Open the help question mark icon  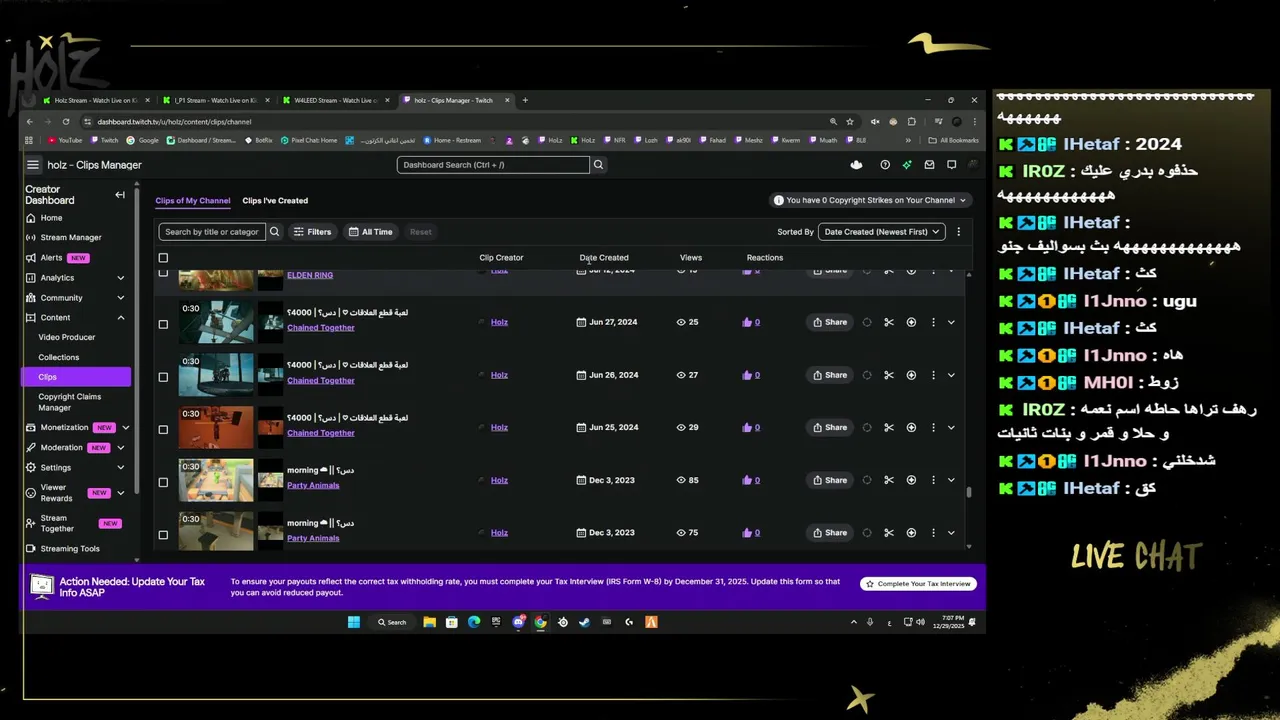pyautogui.click(x=885, y=165)
